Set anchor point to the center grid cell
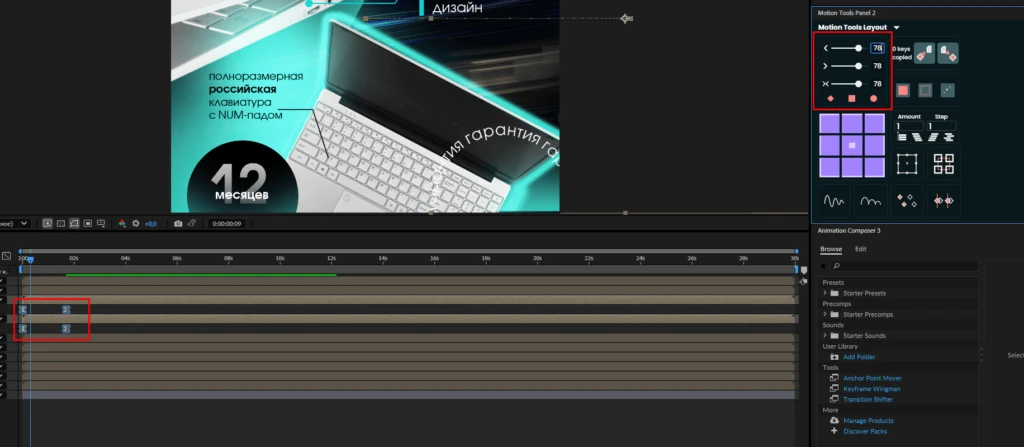Viewport: 1024px width, 447px height. tap(852, 145)
